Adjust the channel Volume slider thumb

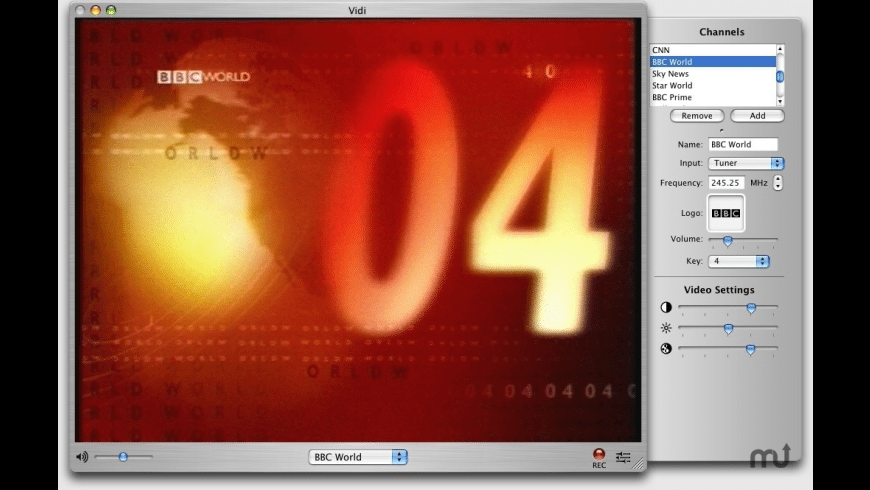(727, 240)
